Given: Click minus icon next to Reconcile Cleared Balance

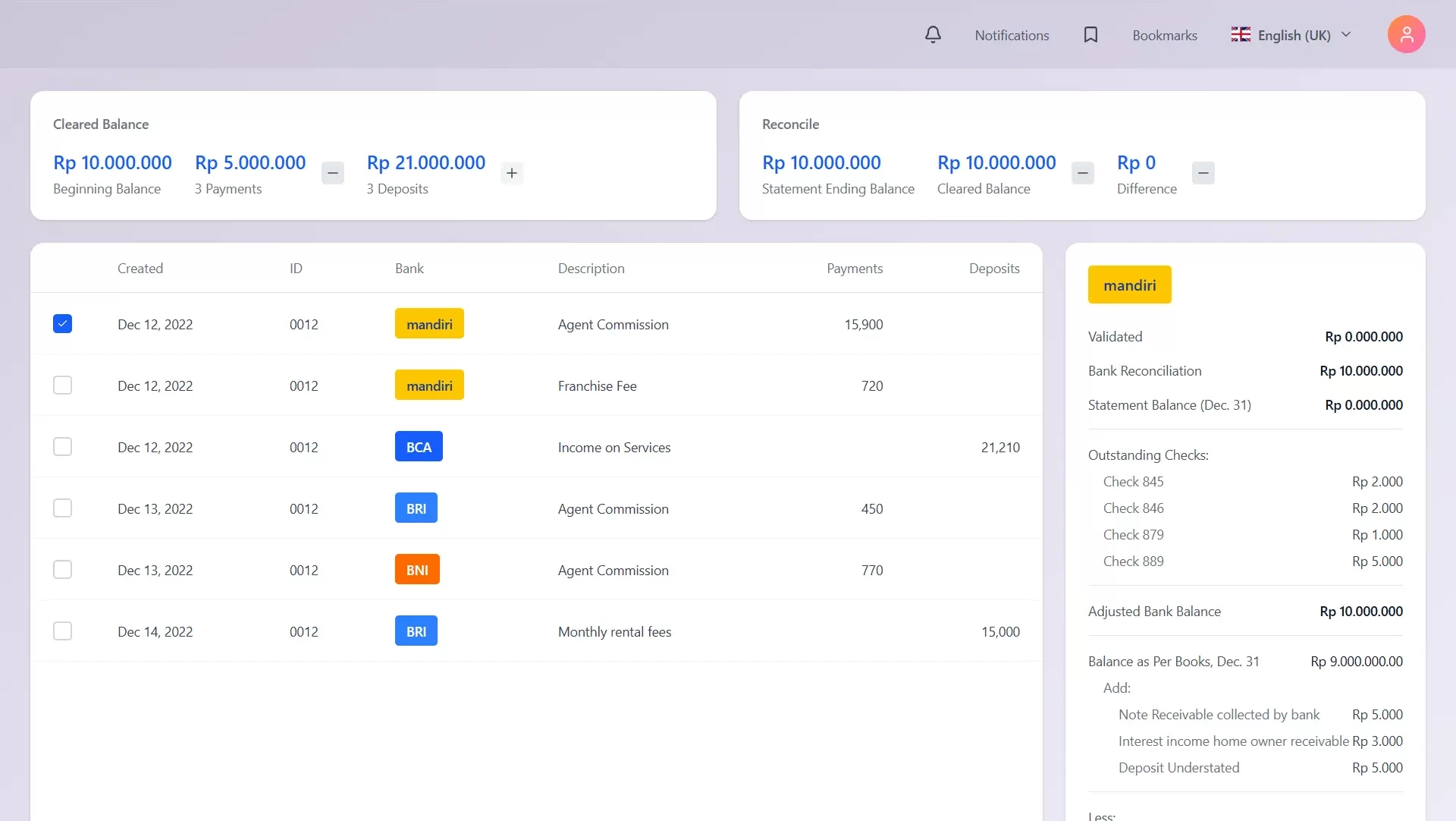Looking at the screenshot, I should (1082, 173).
